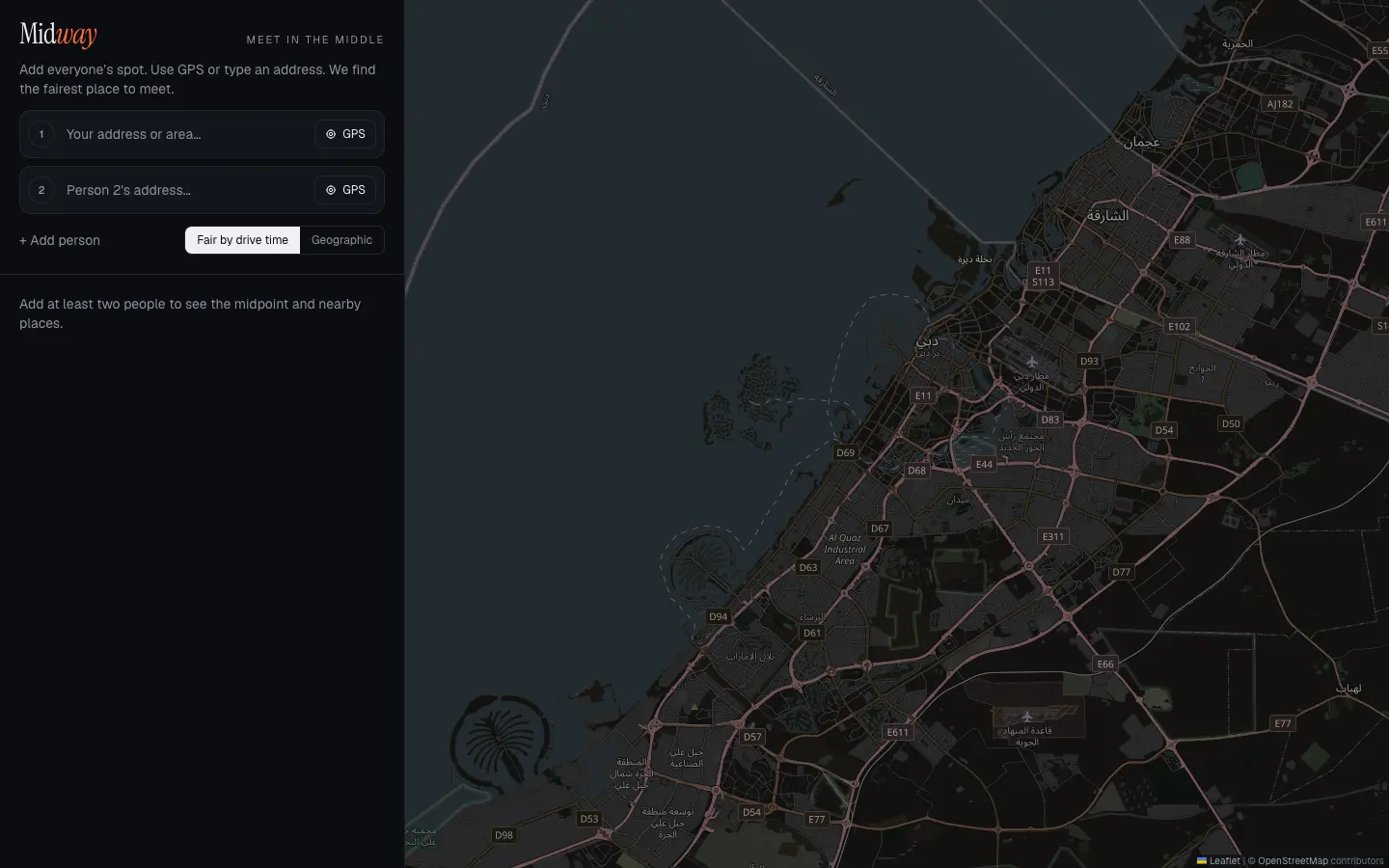This screenshot has height=868, width=1389.
Task: Select the E311 road shield
Action: 1053,536
